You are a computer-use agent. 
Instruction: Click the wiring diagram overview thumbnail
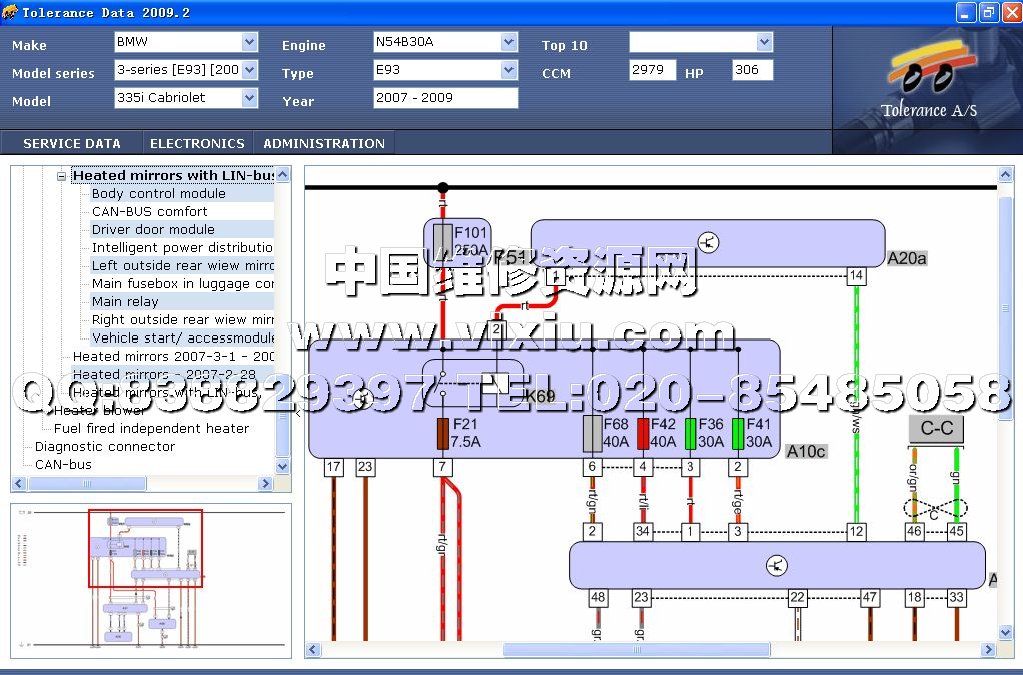point(150,575)
